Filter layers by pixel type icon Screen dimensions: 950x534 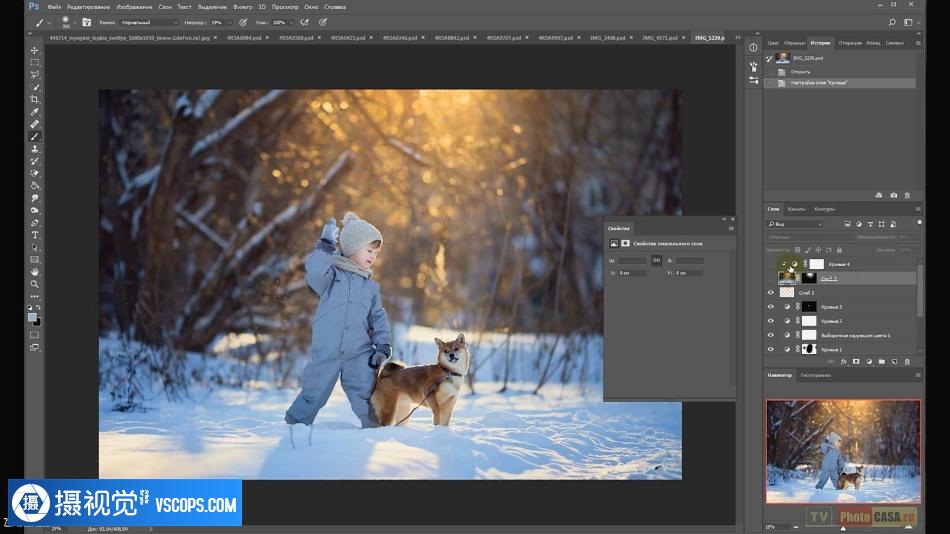(847, 224)
